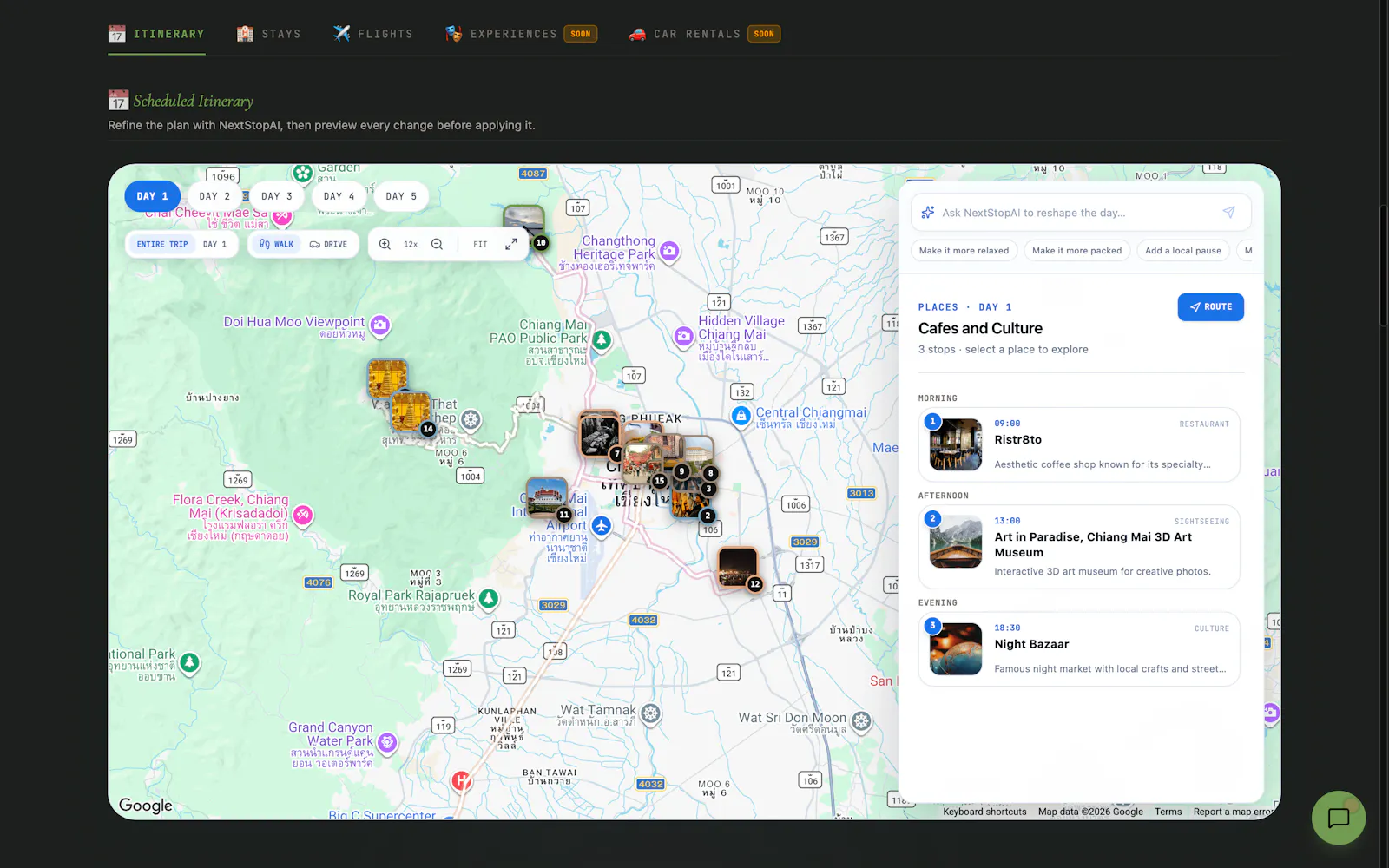Click the hospital H map pin
Viewport: 1389px width, 868px height.
coord(462,781)
